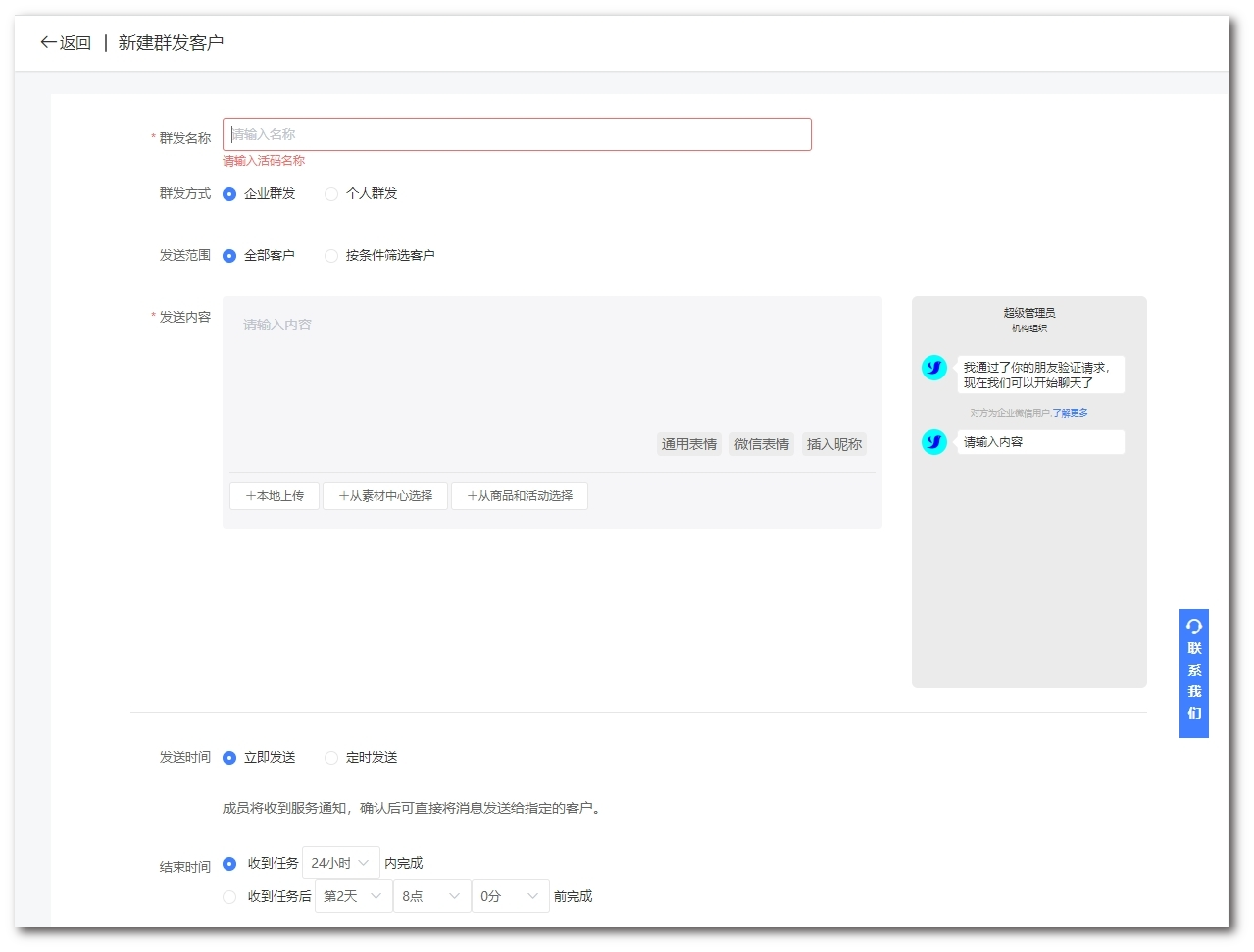
Task: Expand the 0分 minute dropdown
Action: (x=510, y=897)
